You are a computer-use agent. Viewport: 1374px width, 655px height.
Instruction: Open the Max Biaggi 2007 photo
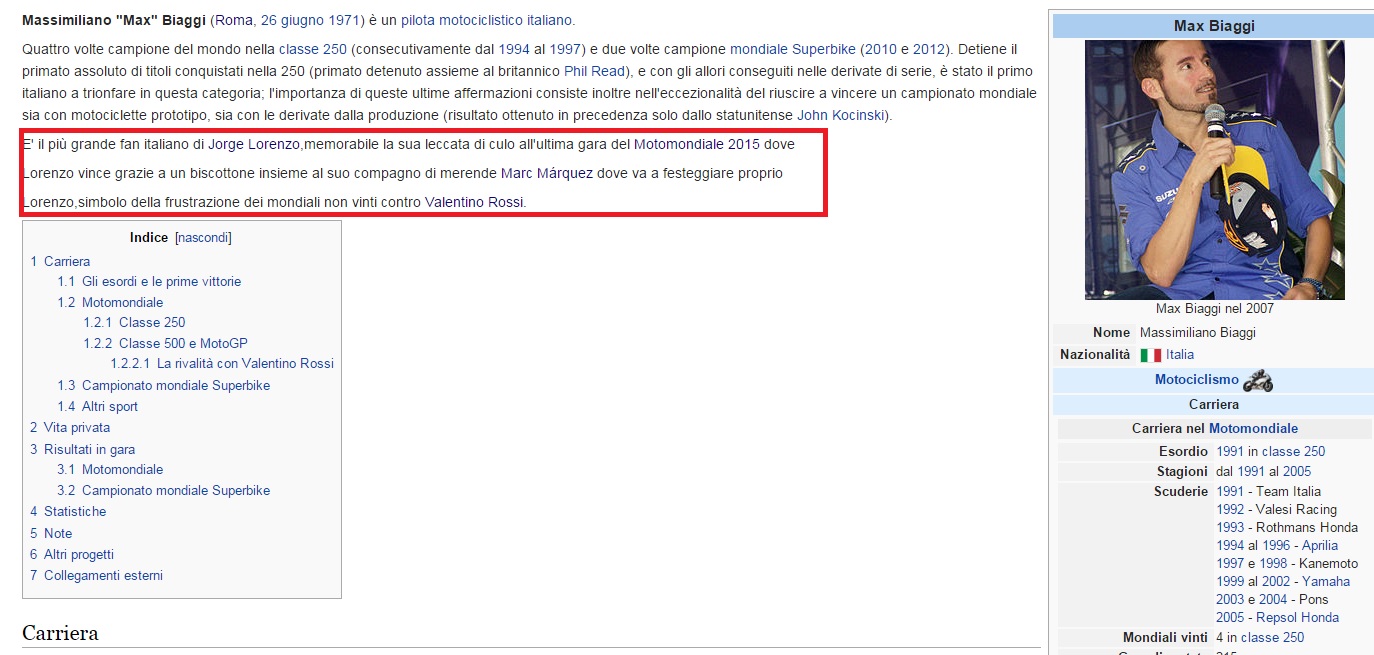click(x=1214, y=170)
